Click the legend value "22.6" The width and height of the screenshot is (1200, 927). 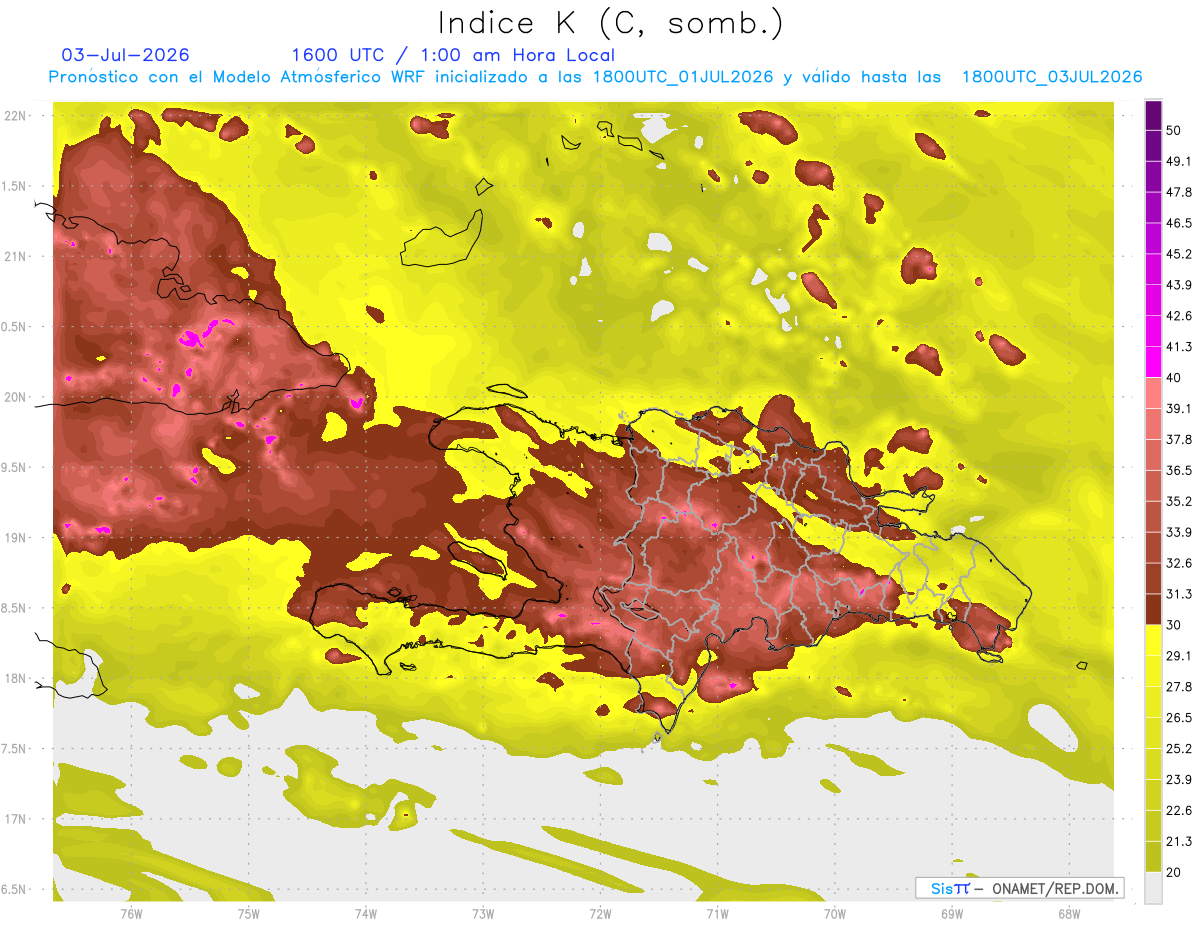click(1179, 810)
